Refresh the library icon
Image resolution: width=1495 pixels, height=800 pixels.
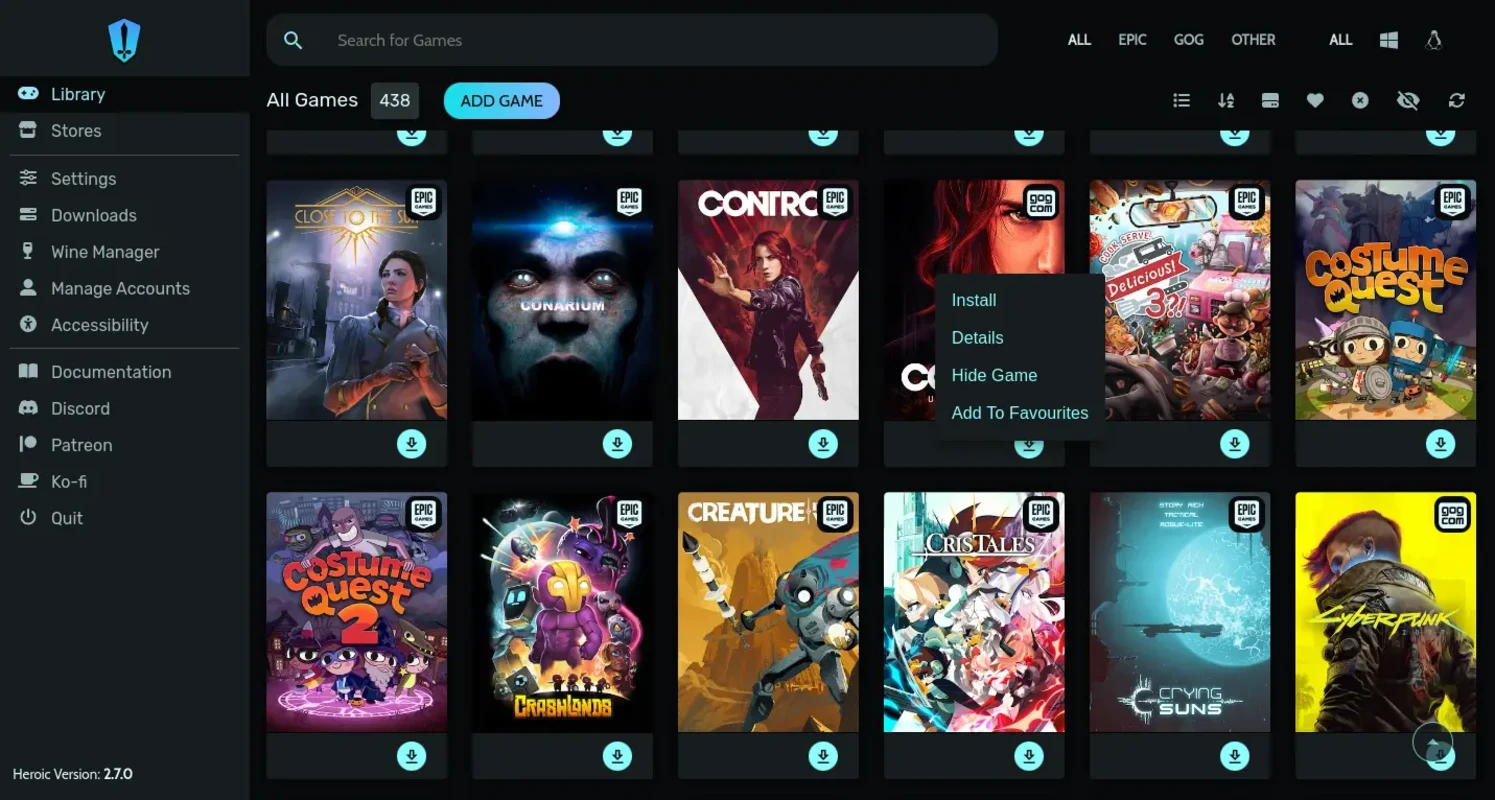(x=1457, y=100)
